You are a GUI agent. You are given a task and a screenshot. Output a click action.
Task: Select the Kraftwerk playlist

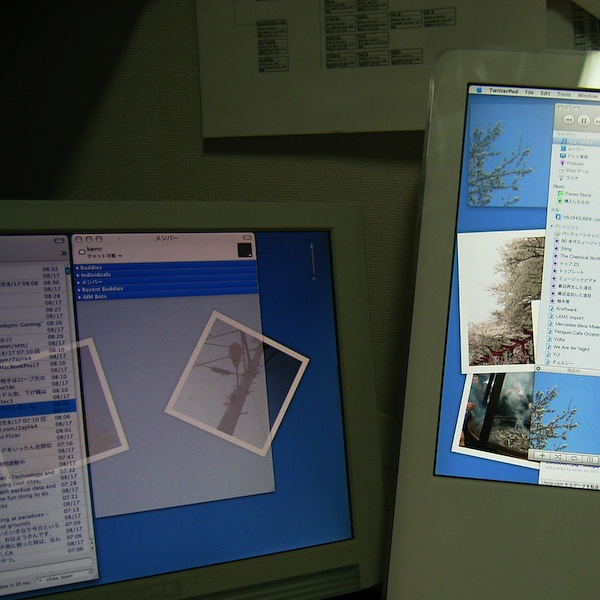(562, 309)
